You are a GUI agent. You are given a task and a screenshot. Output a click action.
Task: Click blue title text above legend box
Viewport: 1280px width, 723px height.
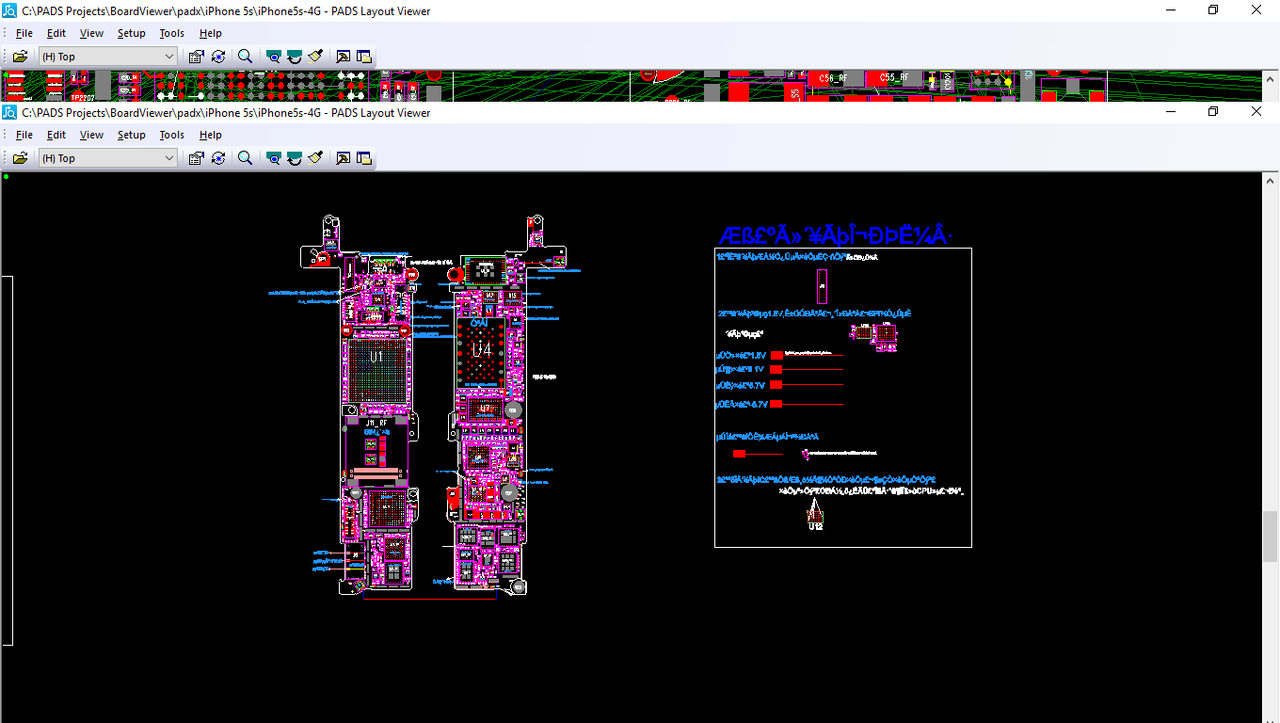click(x=835, y=235)
